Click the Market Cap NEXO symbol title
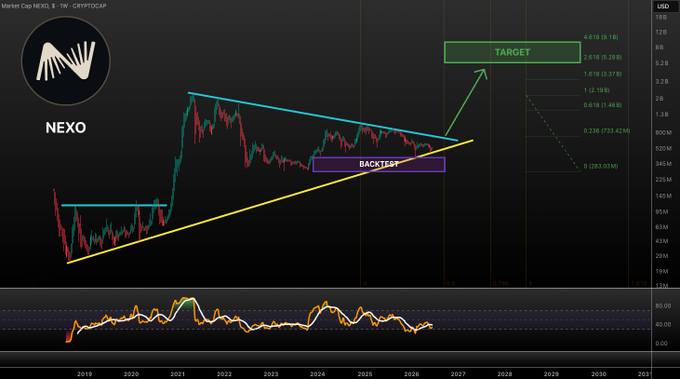The height and width of the screenshot is (379, 680). (x=54, y=6)
